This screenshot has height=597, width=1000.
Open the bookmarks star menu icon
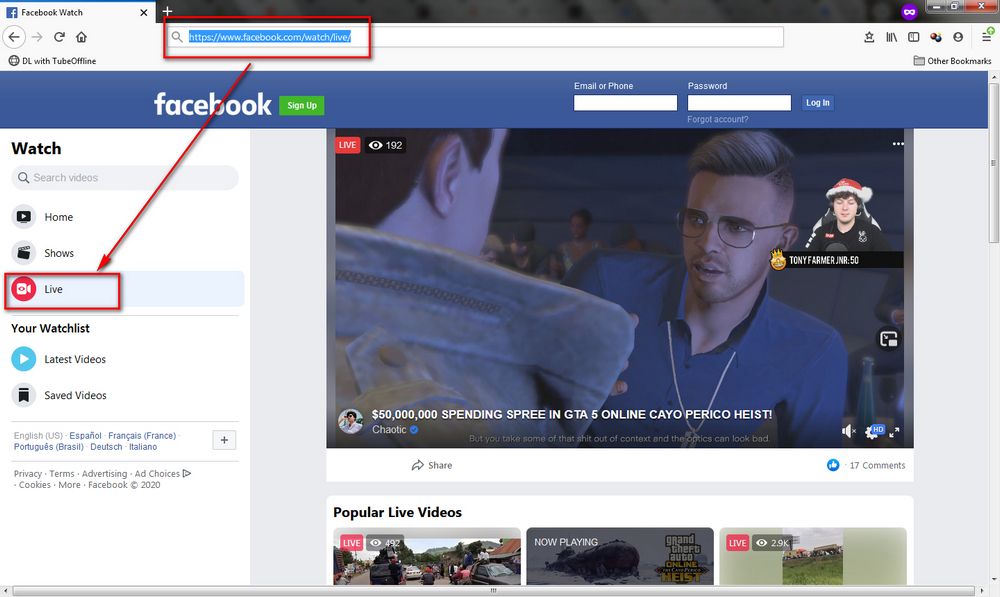tap(869, 37)
